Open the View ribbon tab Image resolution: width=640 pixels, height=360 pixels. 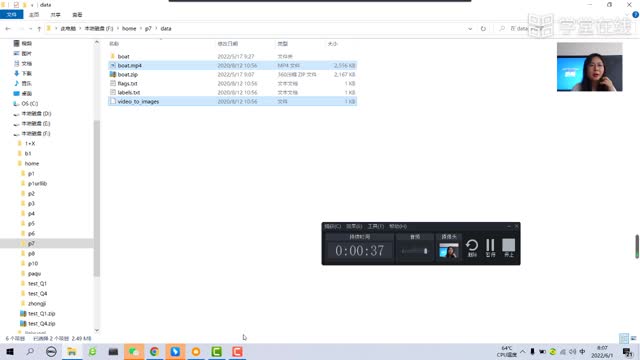(x=77, y=15)
